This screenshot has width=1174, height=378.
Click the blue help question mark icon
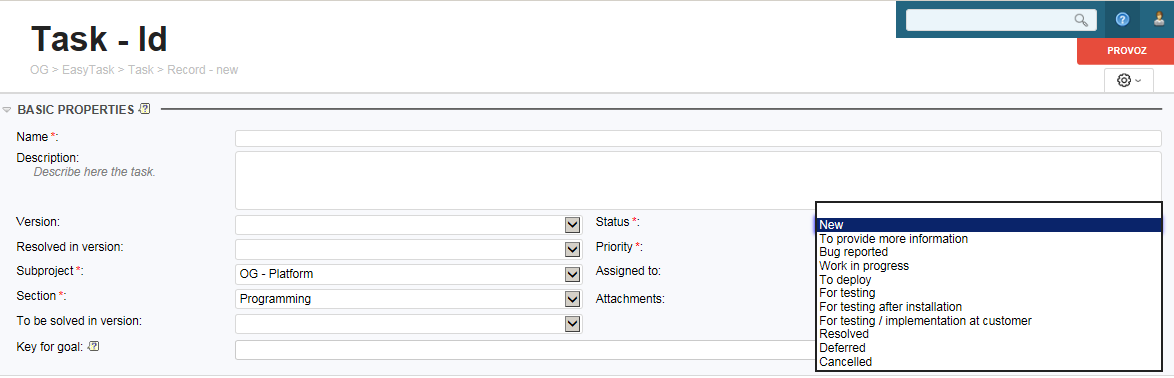click(1122, 20)
